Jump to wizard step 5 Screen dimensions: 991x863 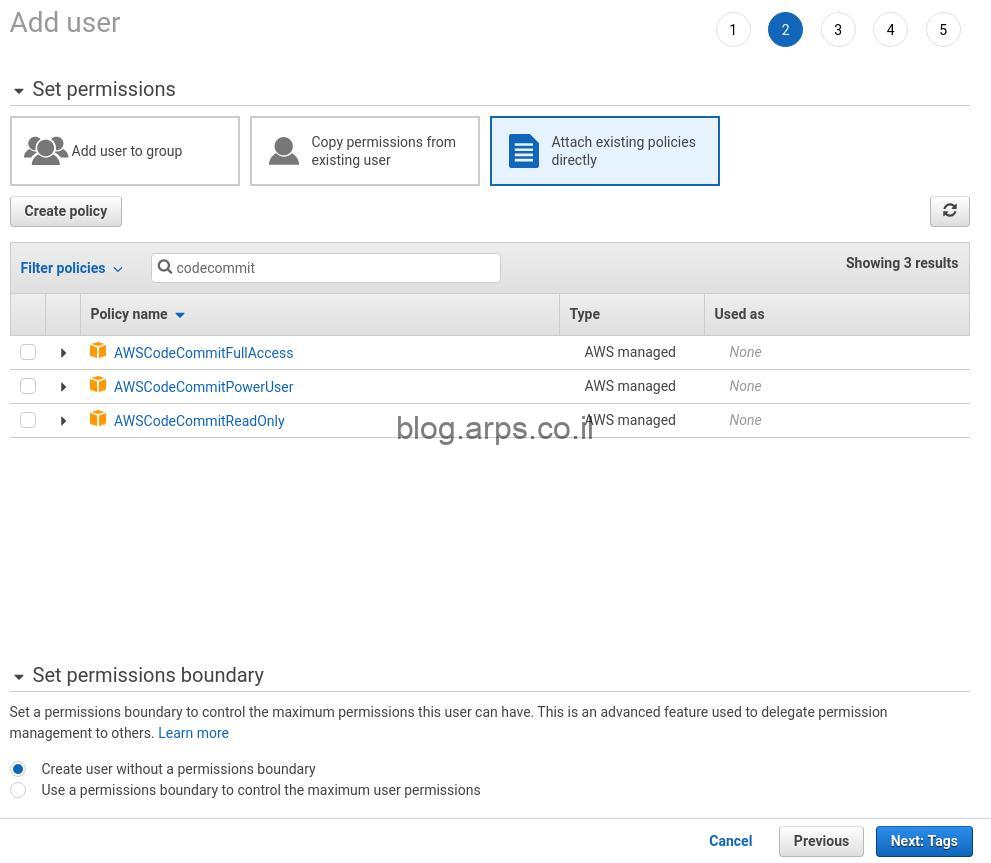pyautogui.click(x=943, y=30)
